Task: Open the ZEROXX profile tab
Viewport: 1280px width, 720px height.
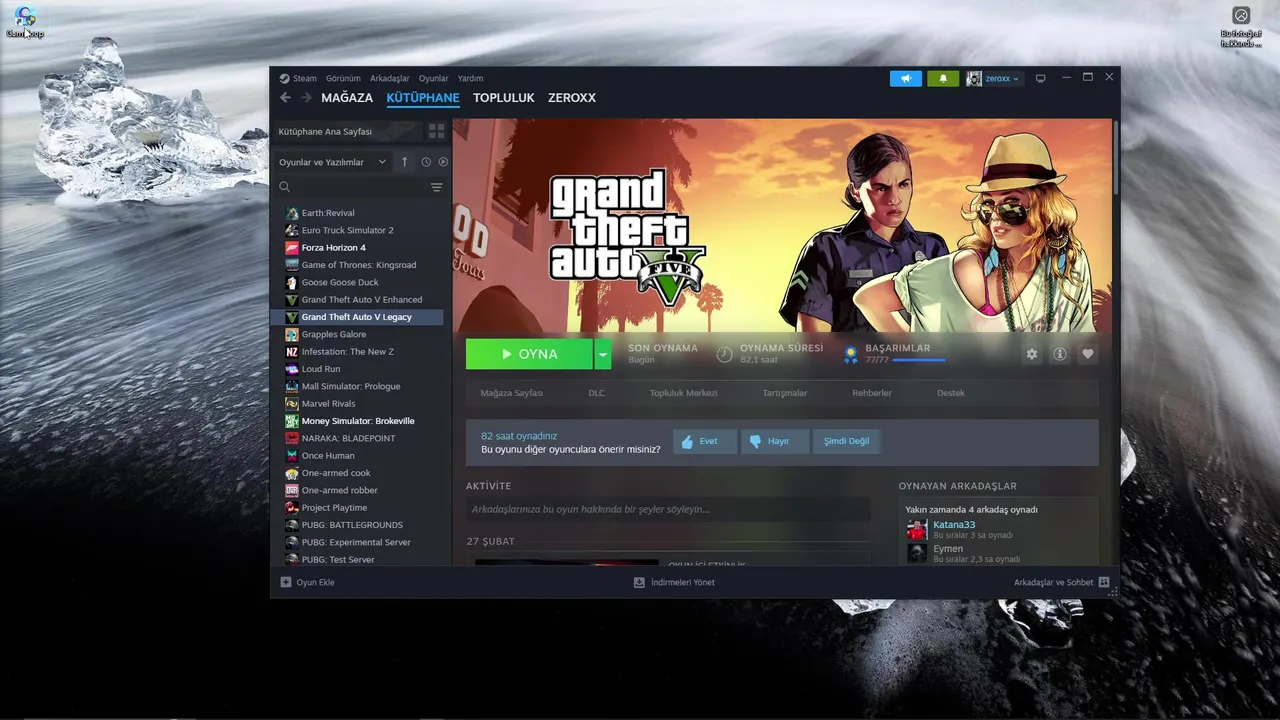Action: point(572,98)
